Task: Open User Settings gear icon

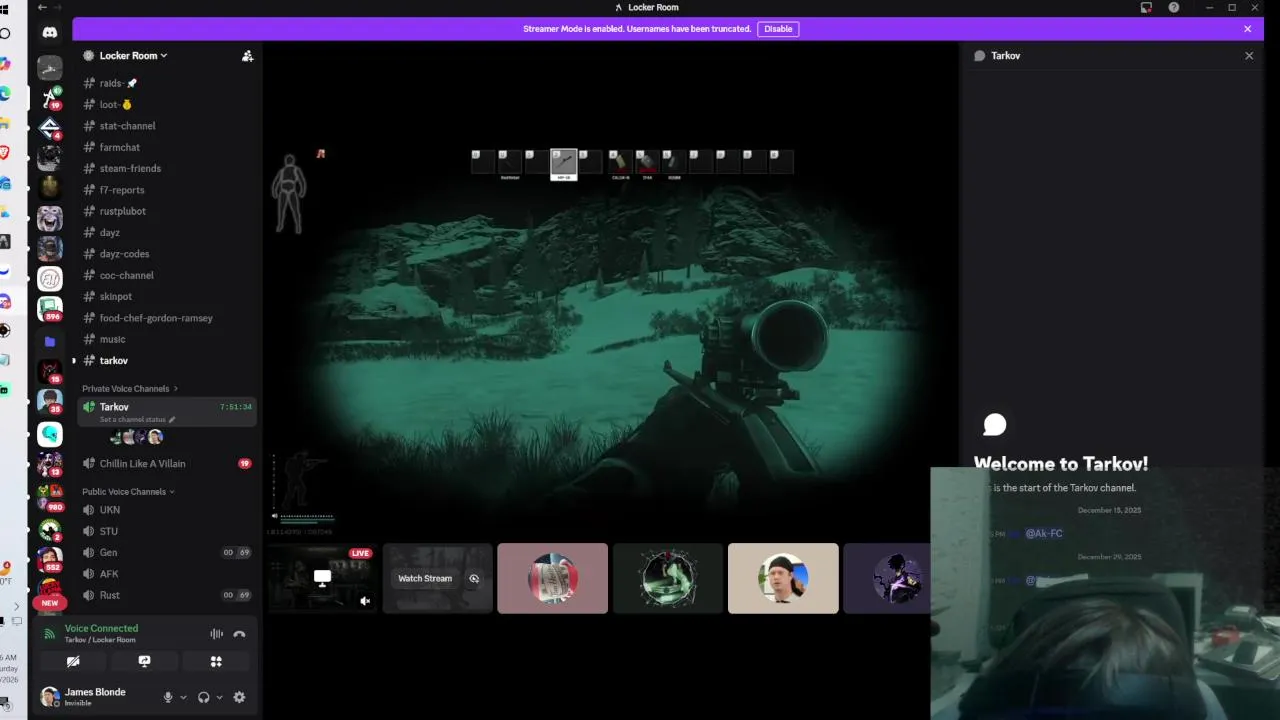Action: coord(239,697)
